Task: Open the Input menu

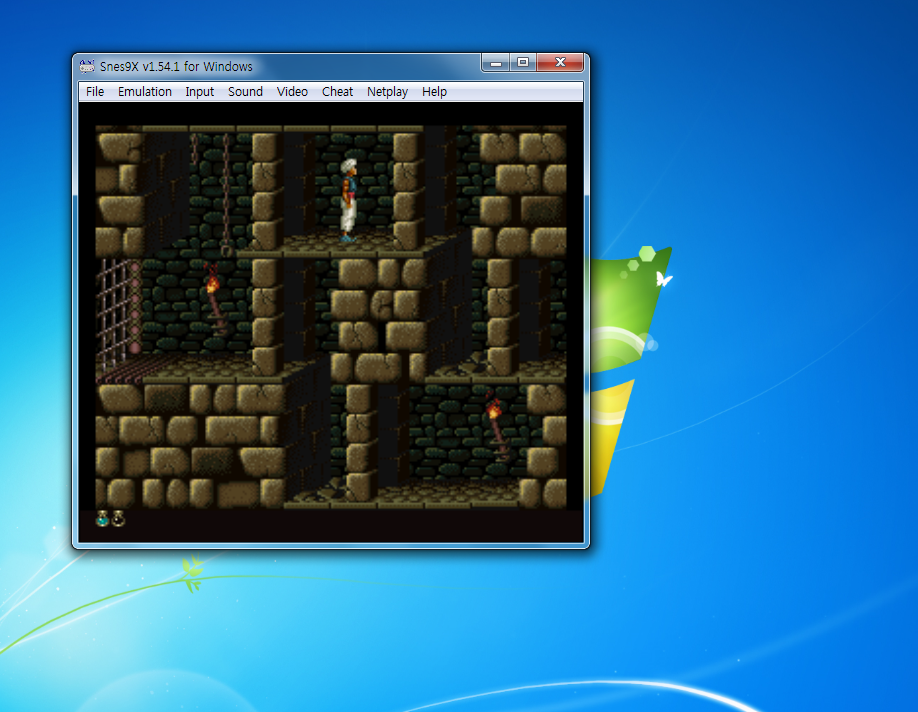Action: pos(200,91)
